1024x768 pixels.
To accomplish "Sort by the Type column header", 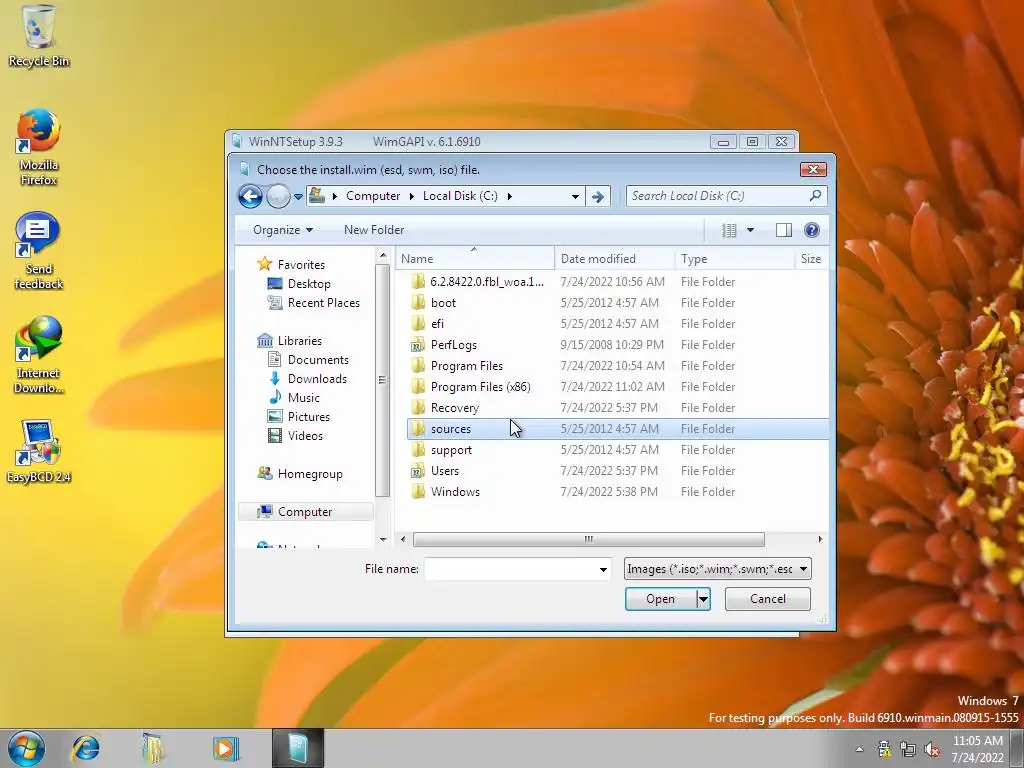I will [735, 259].
